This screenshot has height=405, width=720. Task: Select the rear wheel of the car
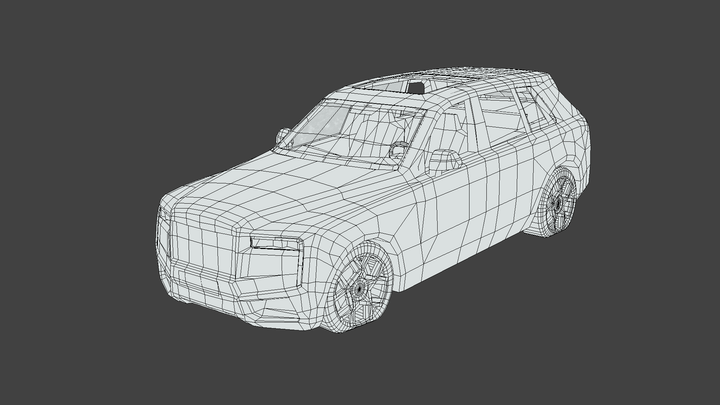557,203
